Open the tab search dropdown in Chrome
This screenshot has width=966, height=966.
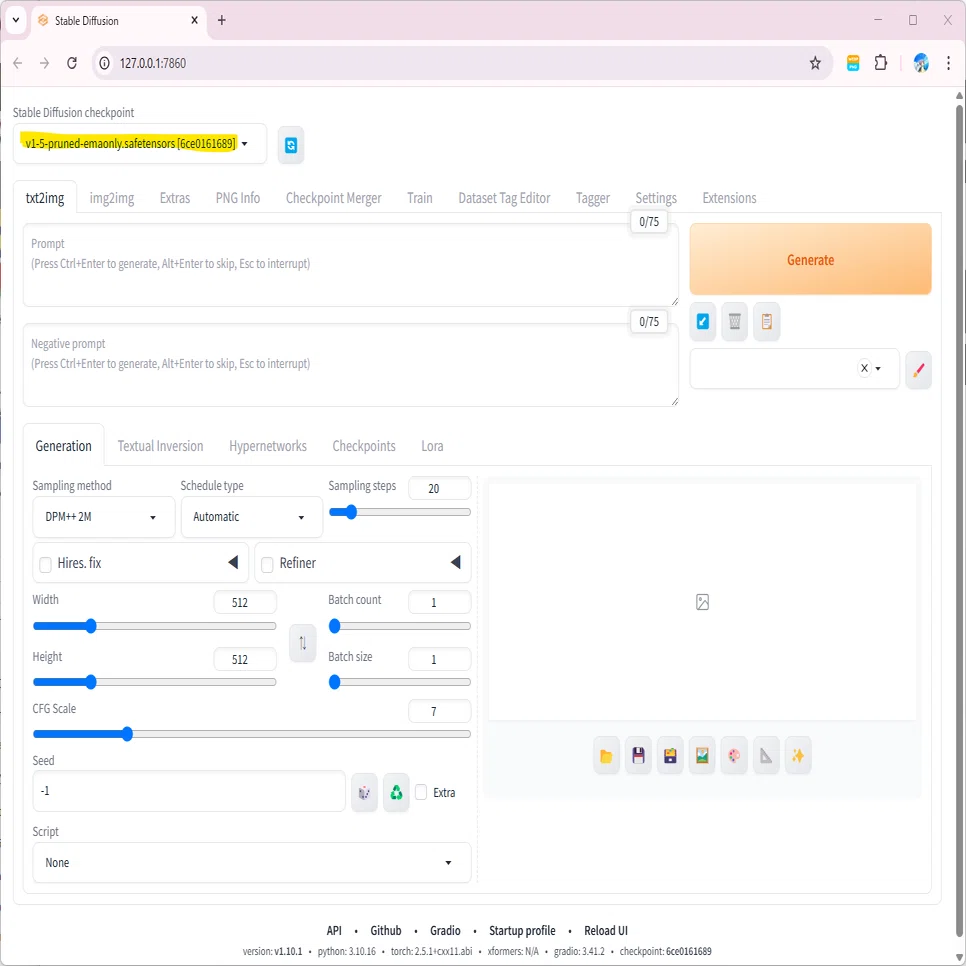pos(15,20)
